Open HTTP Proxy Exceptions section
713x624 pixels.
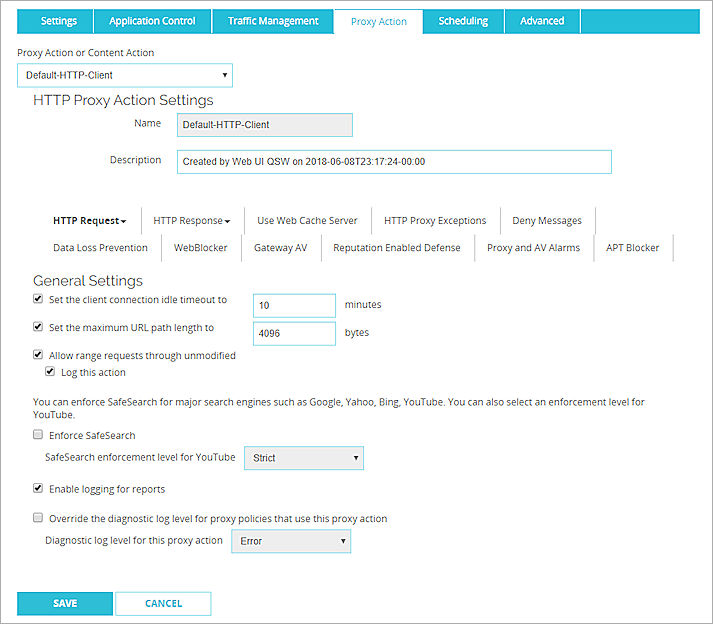click(435, 221)
